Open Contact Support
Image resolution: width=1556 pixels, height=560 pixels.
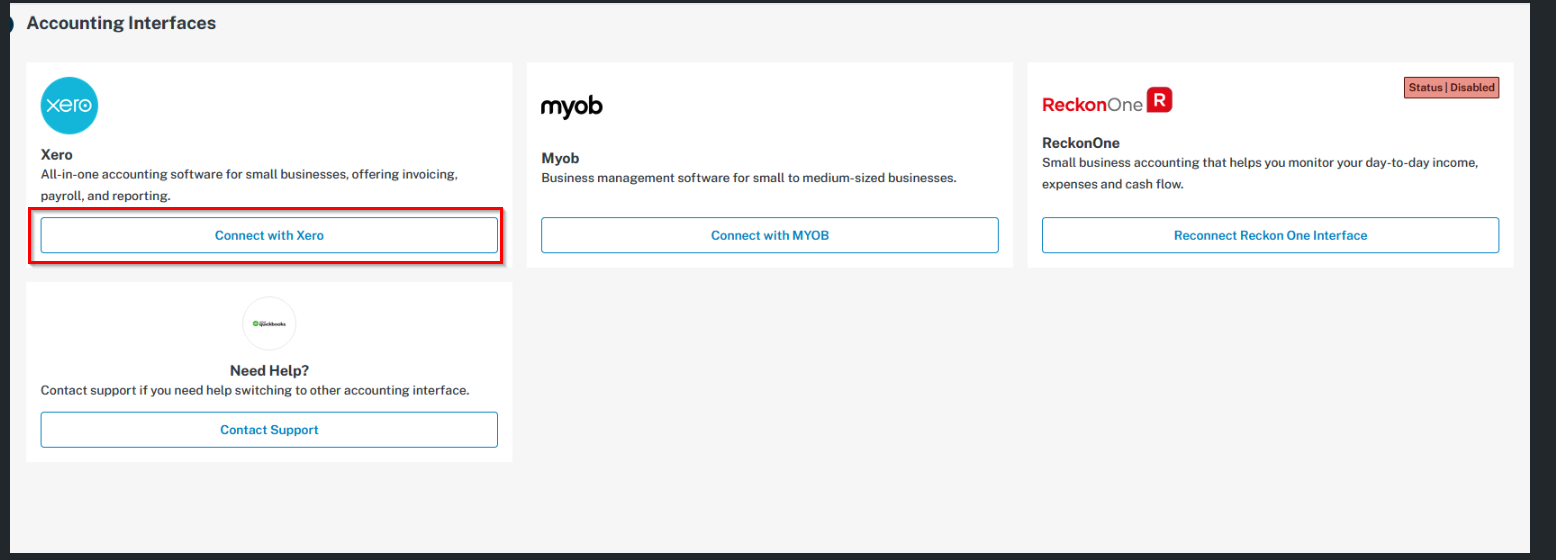pos(269,429)
